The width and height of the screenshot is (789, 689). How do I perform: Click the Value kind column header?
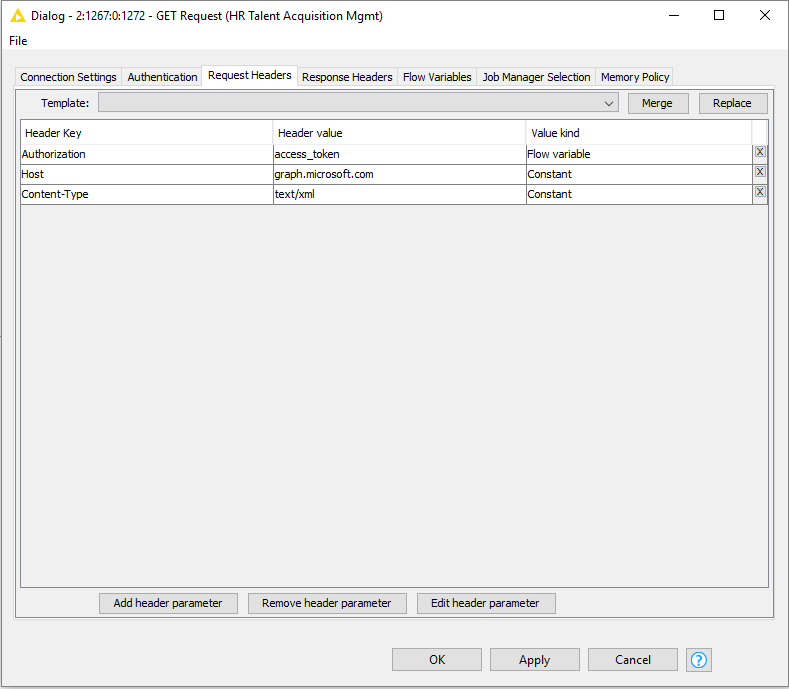tap(639, 133)
